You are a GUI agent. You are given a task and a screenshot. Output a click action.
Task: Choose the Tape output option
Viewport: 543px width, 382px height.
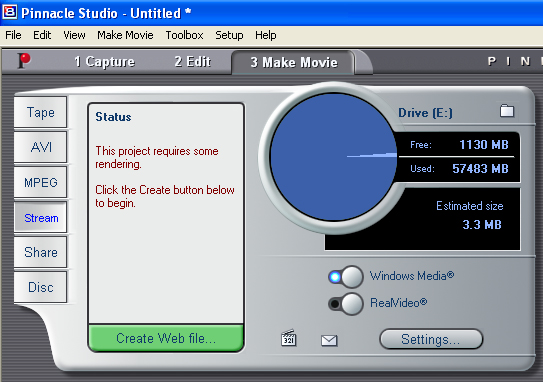click(x=41, y=112)
